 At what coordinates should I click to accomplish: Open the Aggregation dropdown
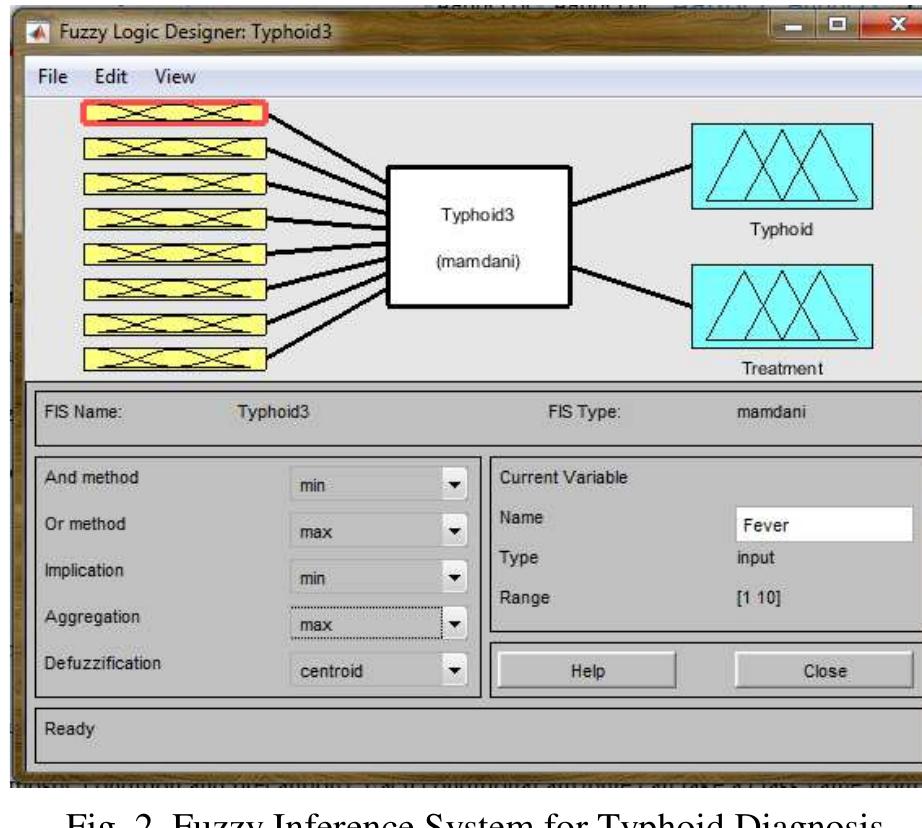[x=379, y=624]
